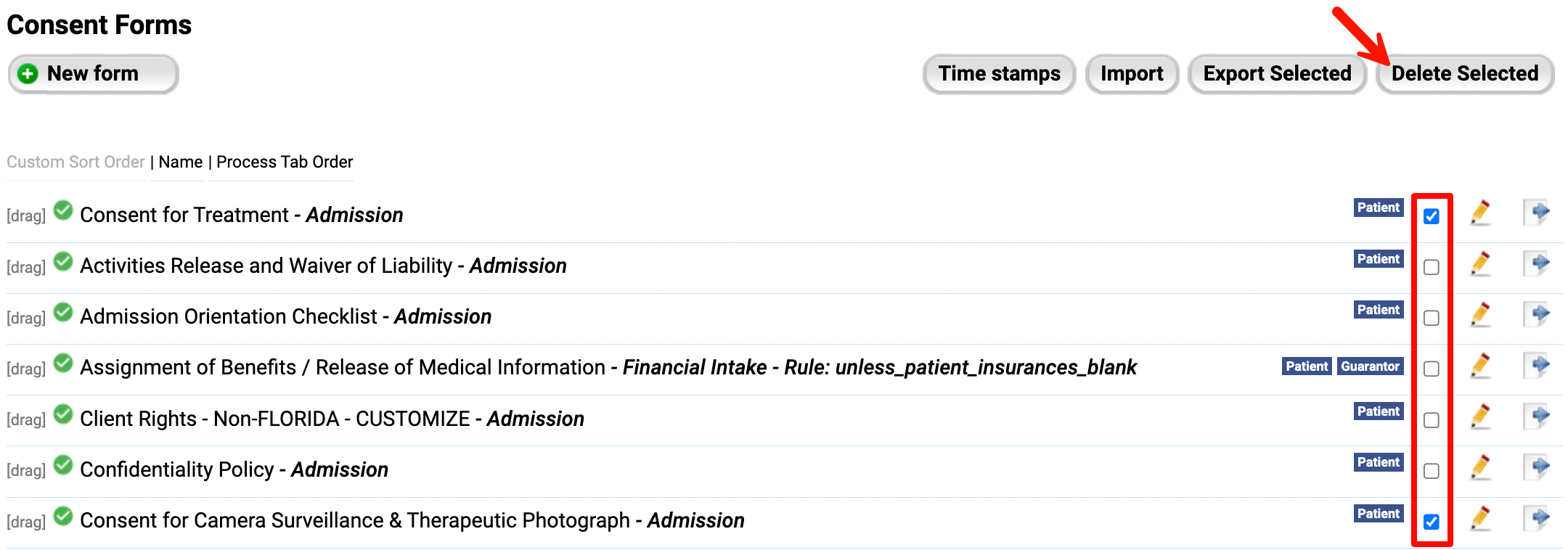Screen dimensions: 1568x550
Task: Edit the Consent for Treatment form
Action: (1481, 213)
